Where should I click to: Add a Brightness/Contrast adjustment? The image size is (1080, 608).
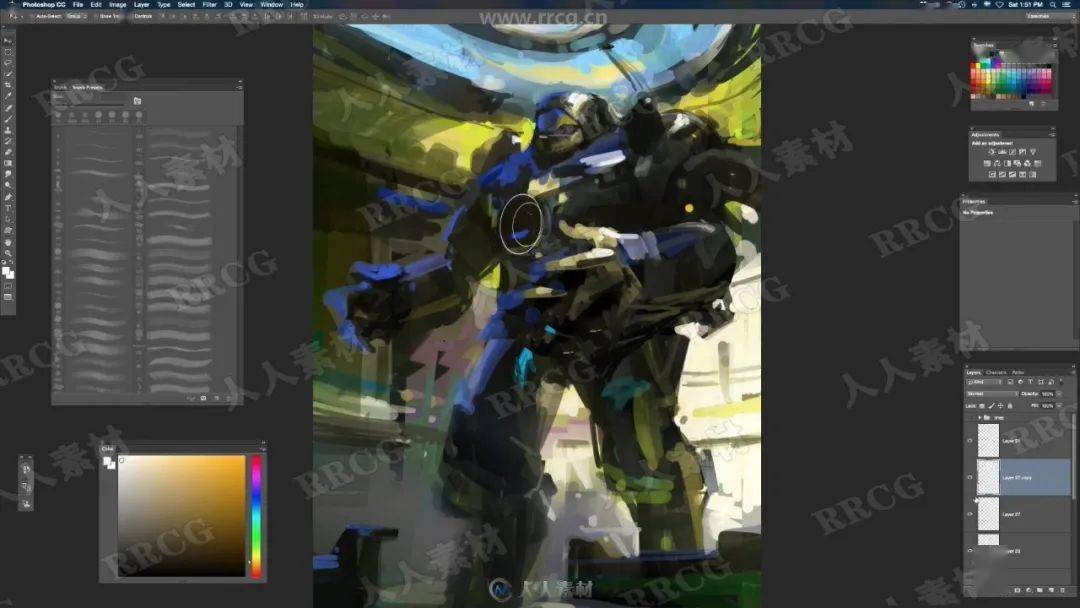[990, 152]
